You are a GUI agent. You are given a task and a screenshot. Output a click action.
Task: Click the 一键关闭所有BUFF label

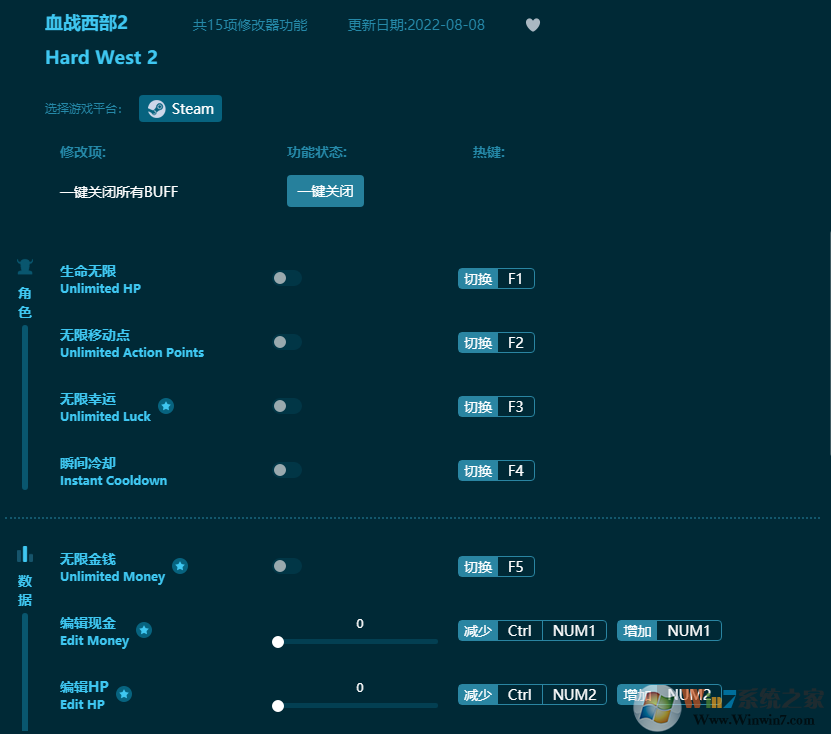pyautogui.click(x=119, y=192)
